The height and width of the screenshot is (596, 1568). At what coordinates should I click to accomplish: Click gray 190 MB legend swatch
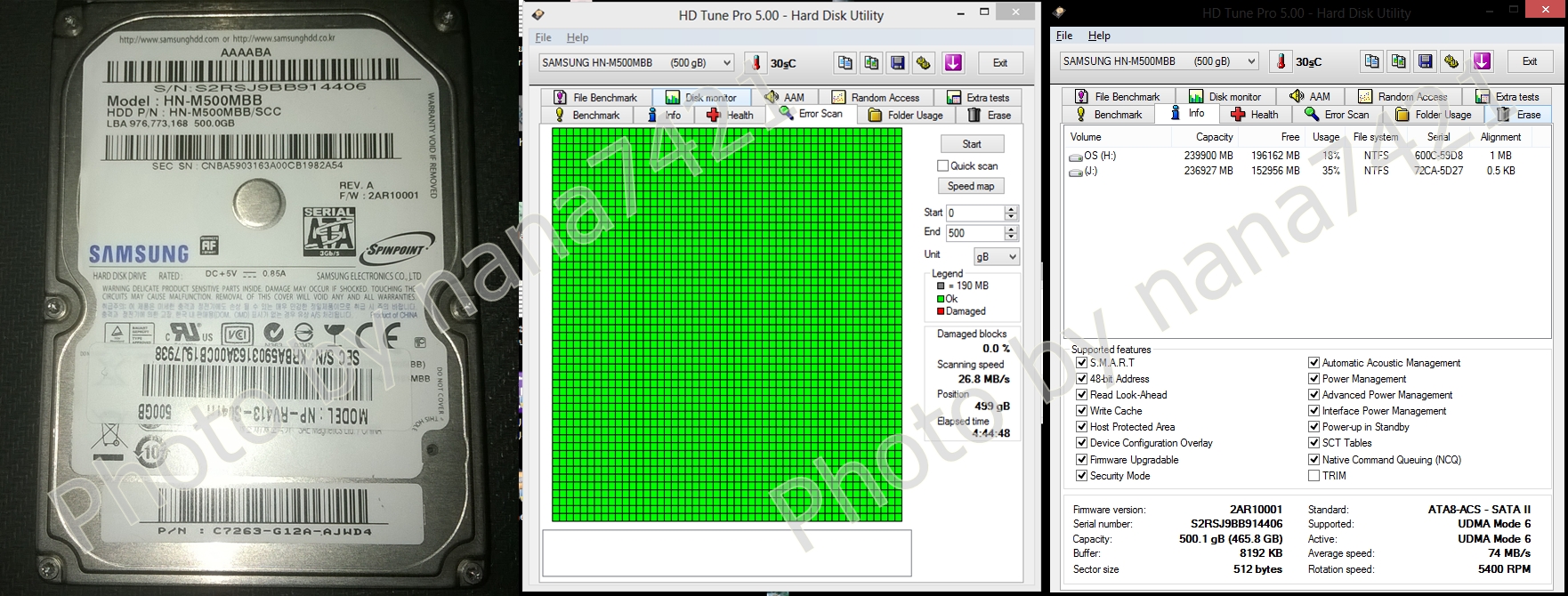pos(940,286)
